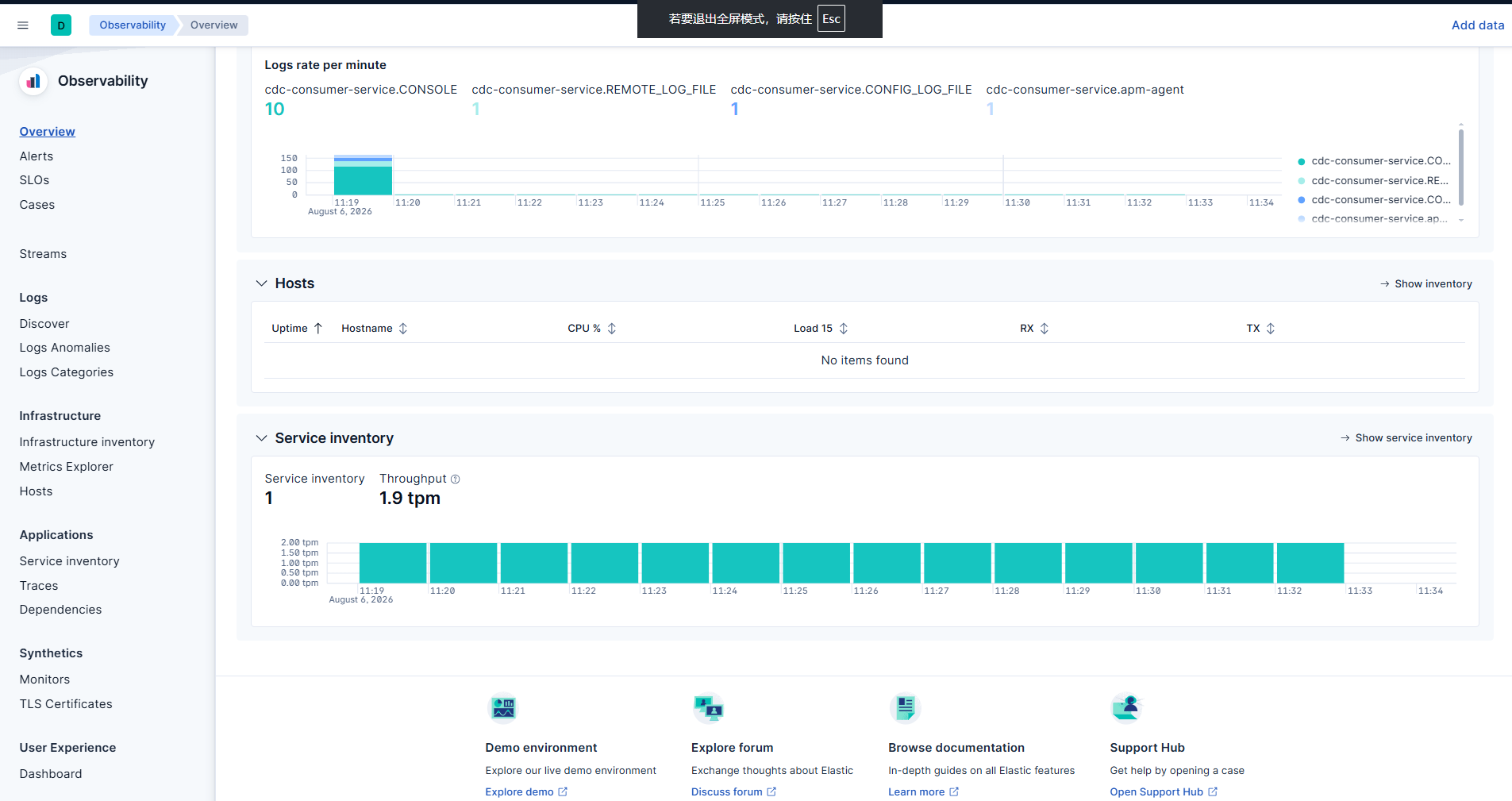The height and width of the screenshot is (801, 1512).
Task: Click the Overview breadcrumb
Action: click(x=214, y=25)
